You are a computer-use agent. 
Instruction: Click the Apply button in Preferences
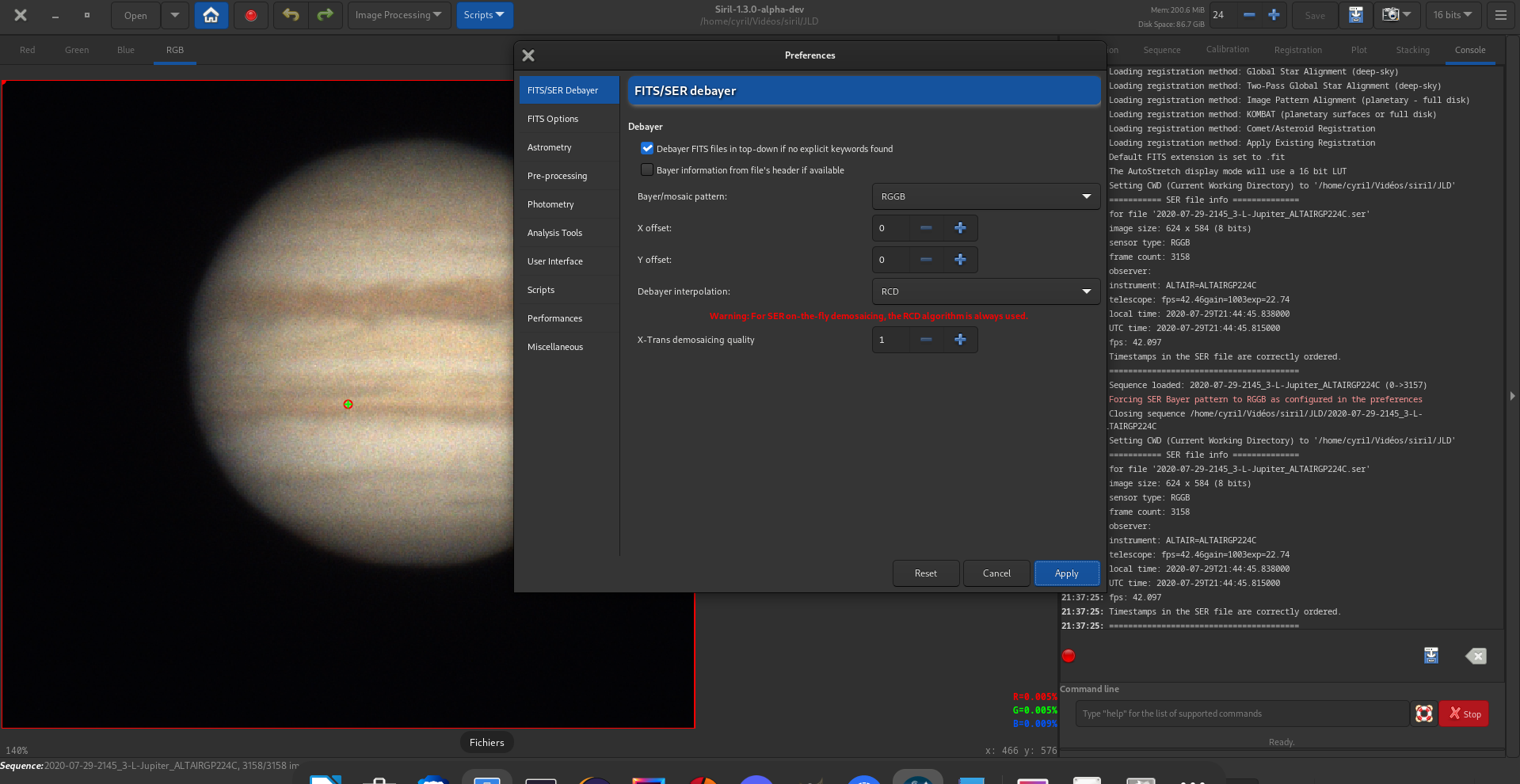[x=1066, y=573]
